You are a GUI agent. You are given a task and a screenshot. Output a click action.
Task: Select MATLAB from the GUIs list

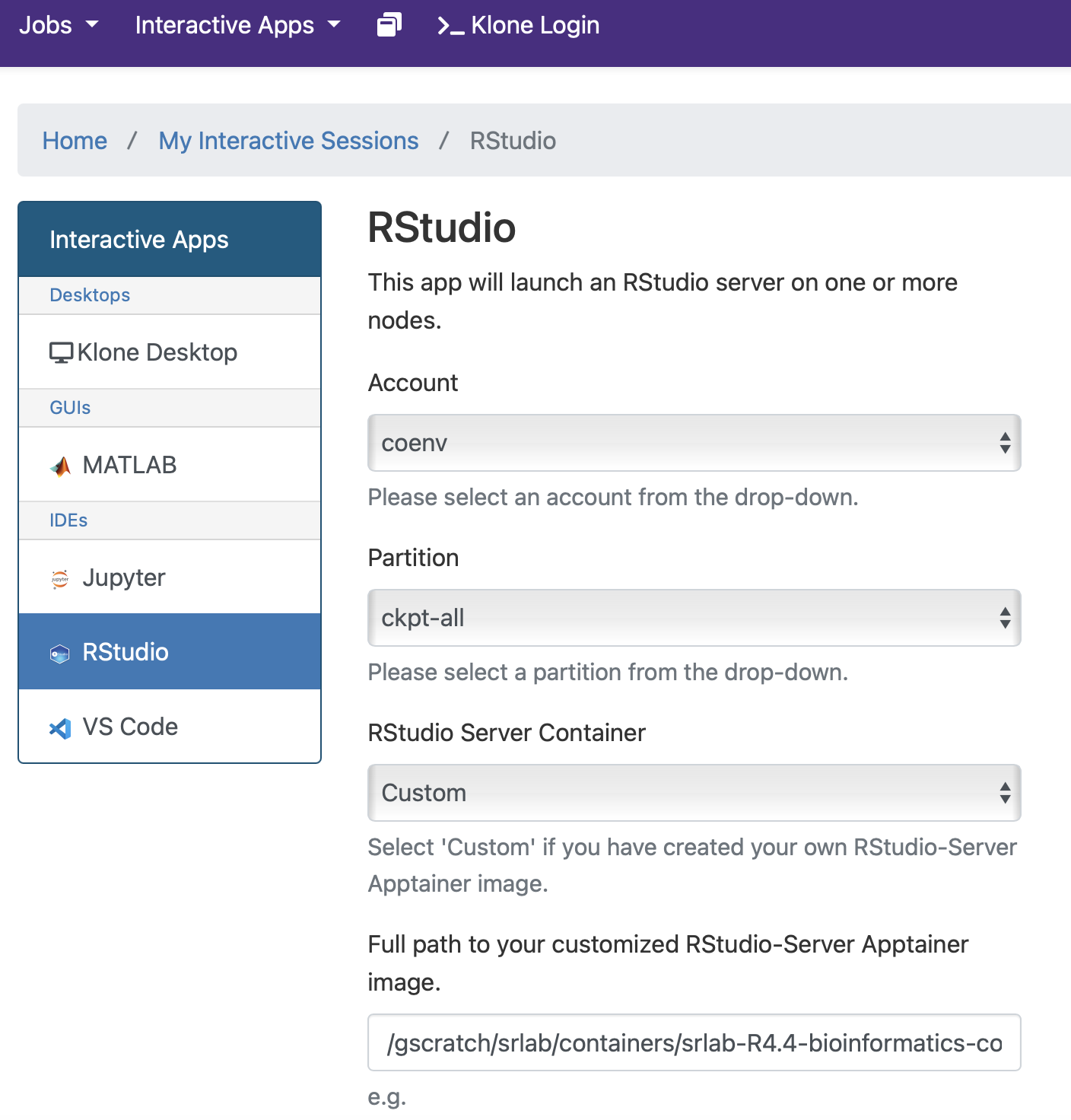pos(170,464)
